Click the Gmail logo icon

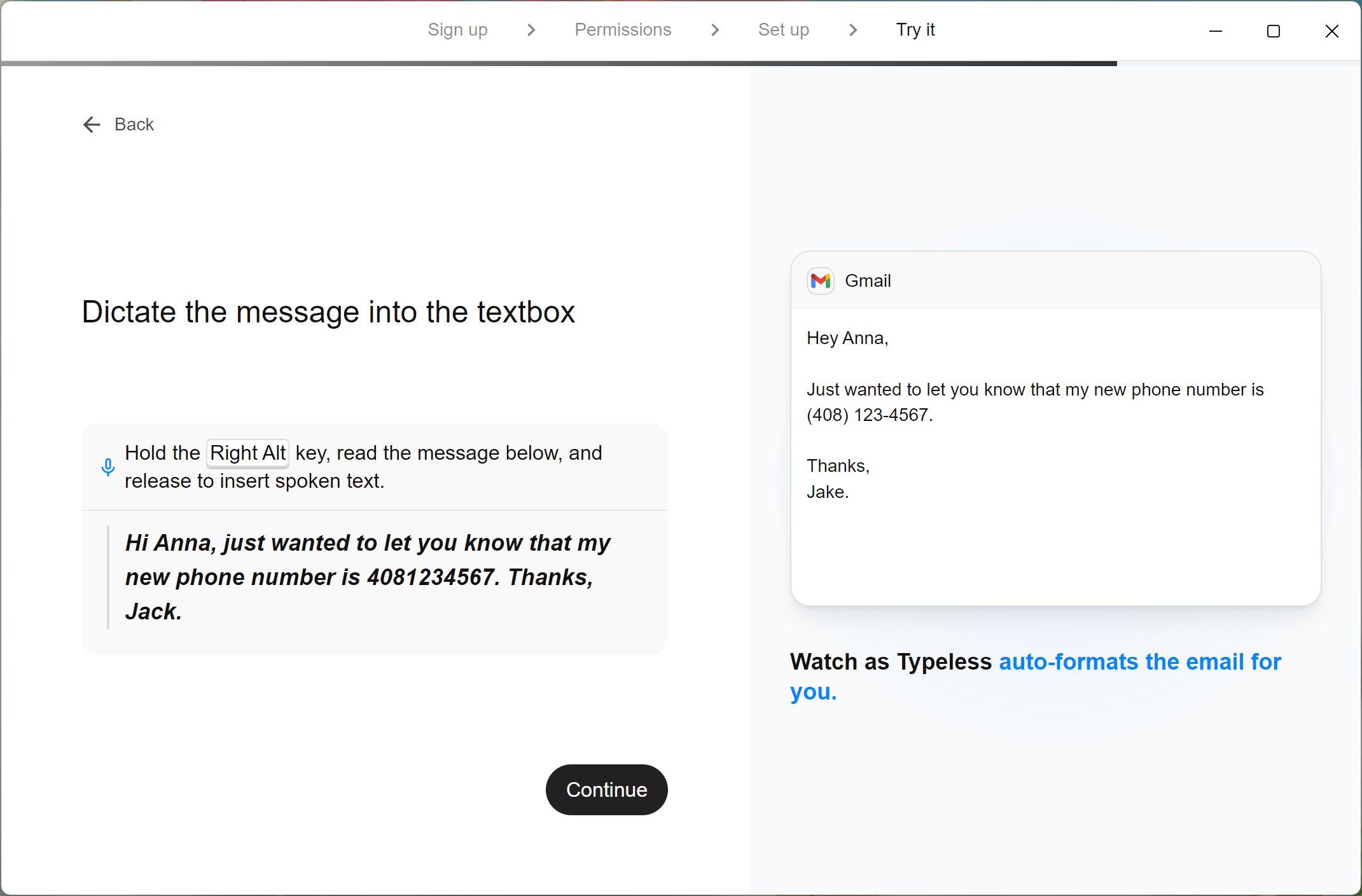point(821,281)
